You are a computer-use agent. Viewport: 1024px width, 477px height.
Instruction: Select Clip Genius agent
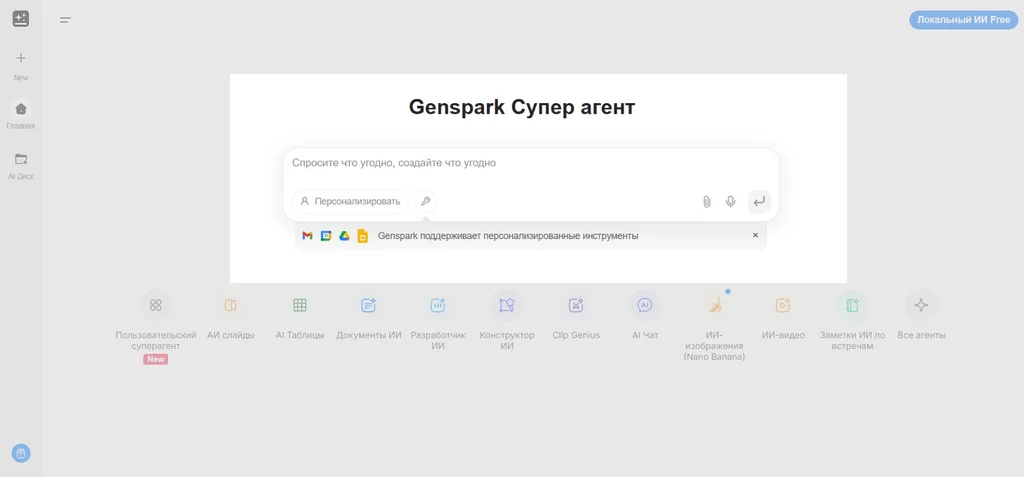[576, 305]
